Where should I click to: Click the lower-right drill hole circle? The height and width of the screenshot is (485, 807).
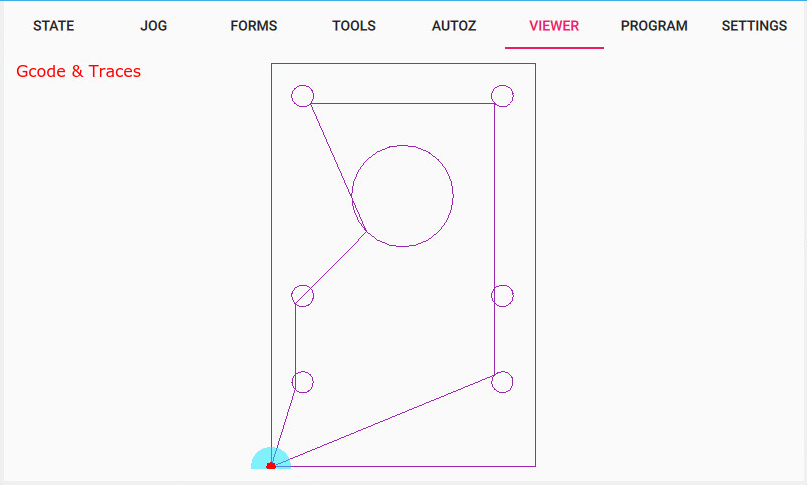[x=502, y=382]
